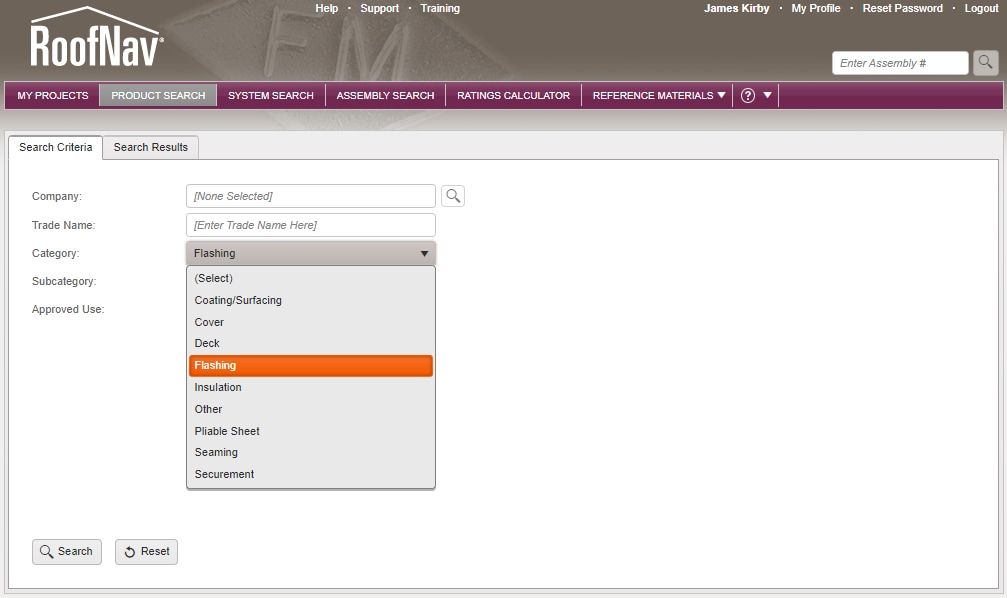The height and width of the screenshot is (598, 1007).
Task: Click the Logout link
Action: pos(981,8)
